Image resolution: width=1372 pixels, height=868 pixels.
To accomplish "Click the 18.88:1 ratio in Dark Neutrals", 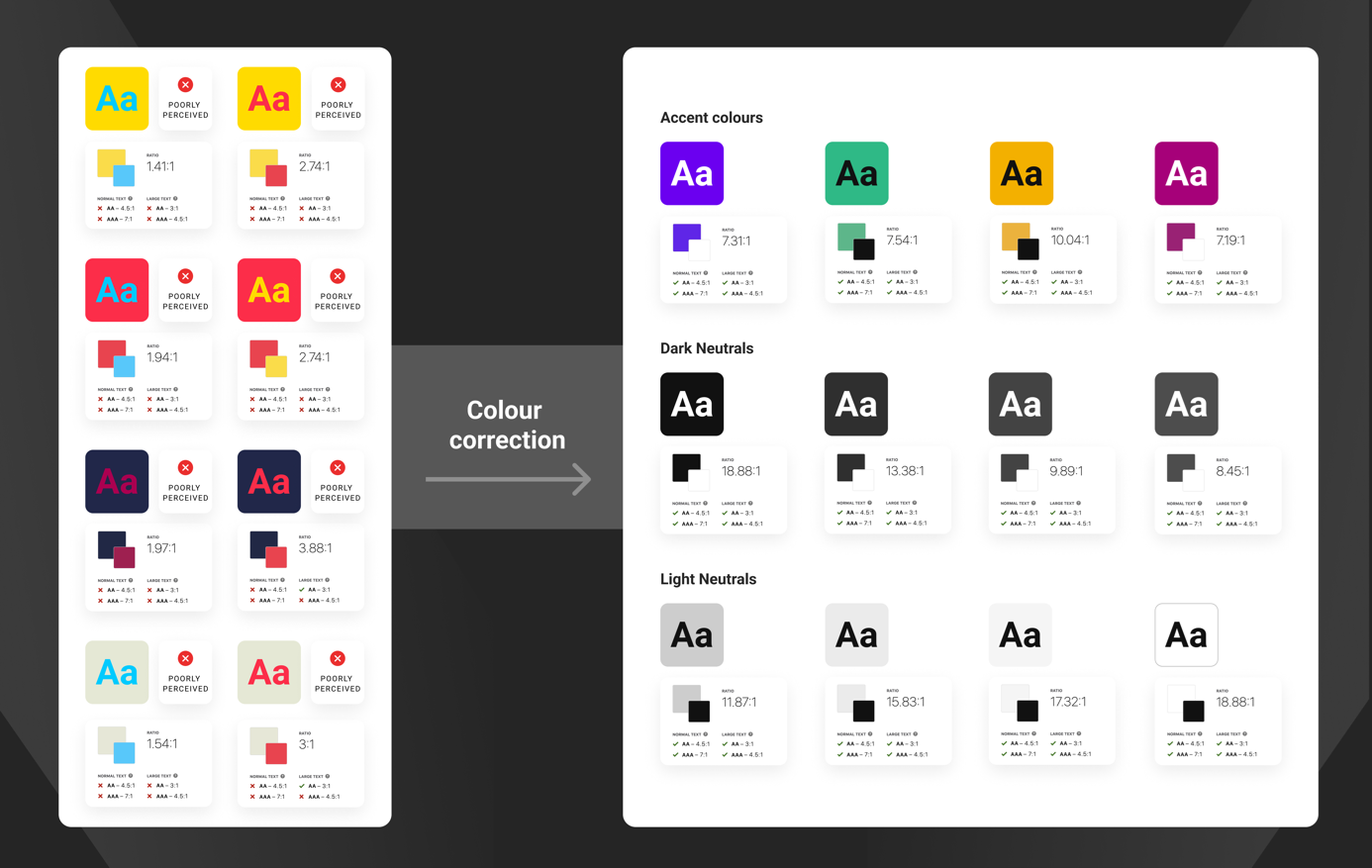I will click(x=741, y=471).
